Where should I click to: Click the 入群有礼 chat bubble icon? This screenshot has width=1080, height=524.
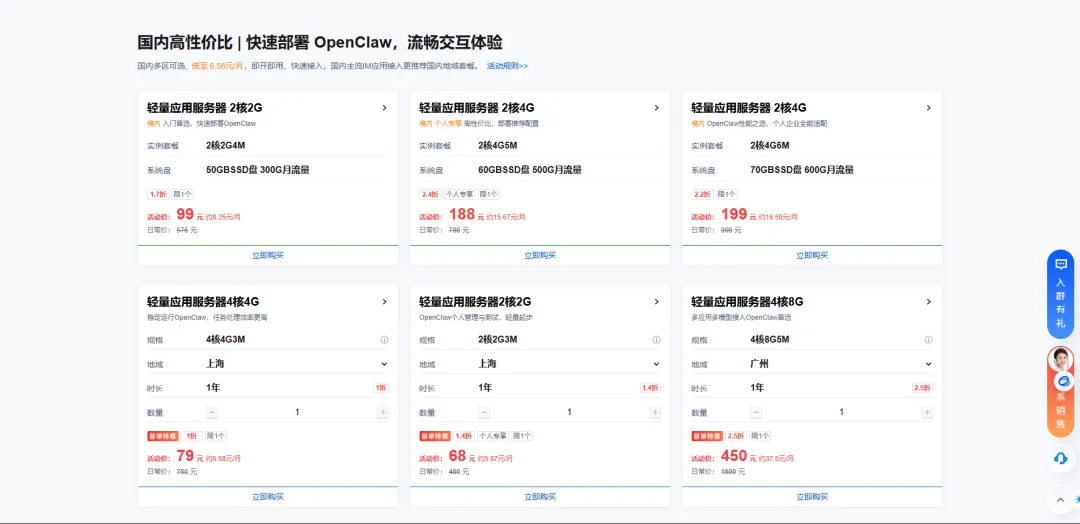click(x=1061, y=264)
